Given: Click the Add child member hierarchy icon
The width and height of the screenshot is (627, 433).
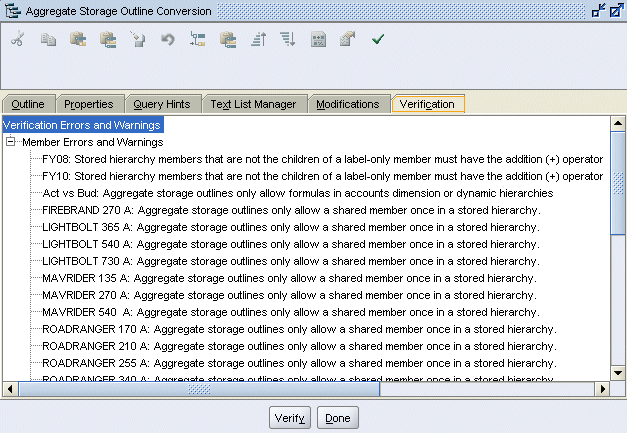Looking at the screenshot, I should coord(198,39).
